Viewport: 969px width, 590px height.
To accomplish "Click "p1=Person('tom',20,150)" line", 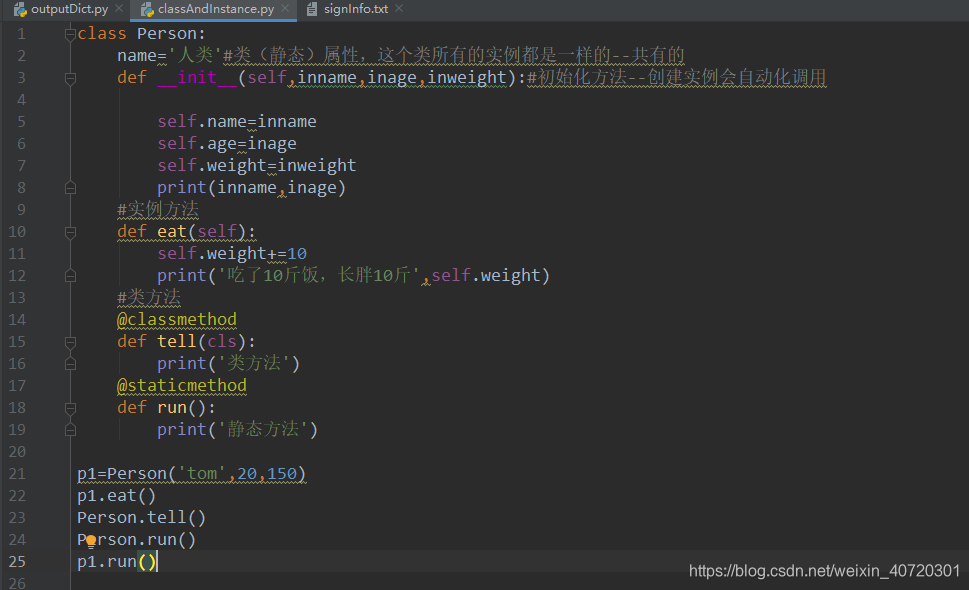I will click(192, 474).
